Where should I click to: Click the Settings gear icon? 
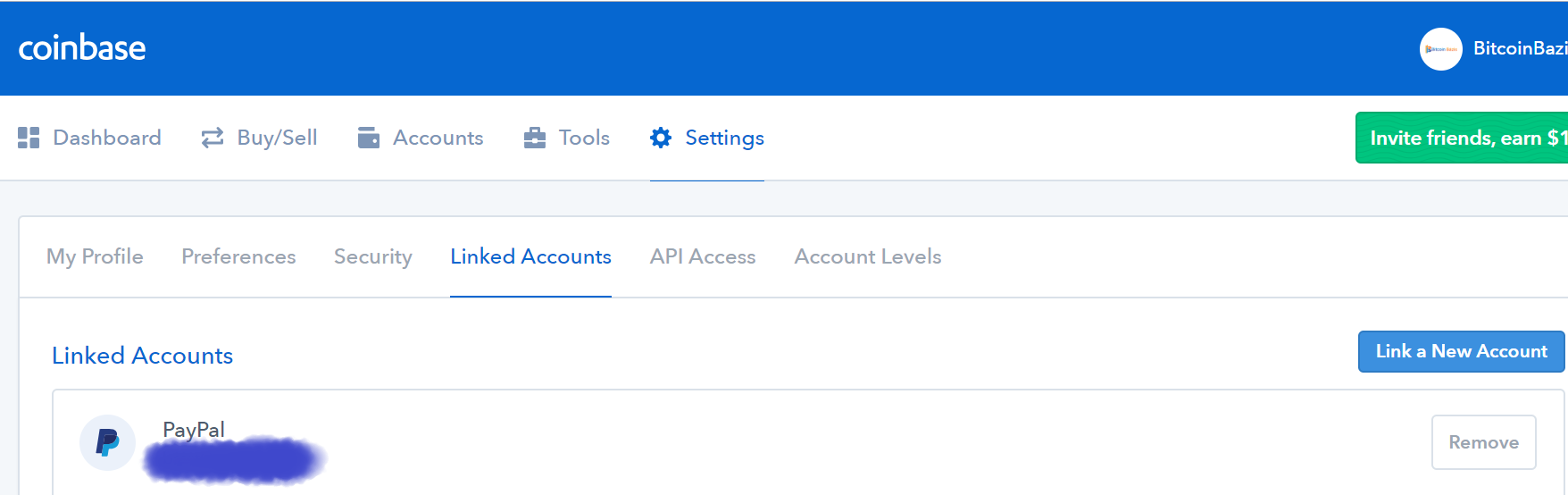tap(661, 138)
